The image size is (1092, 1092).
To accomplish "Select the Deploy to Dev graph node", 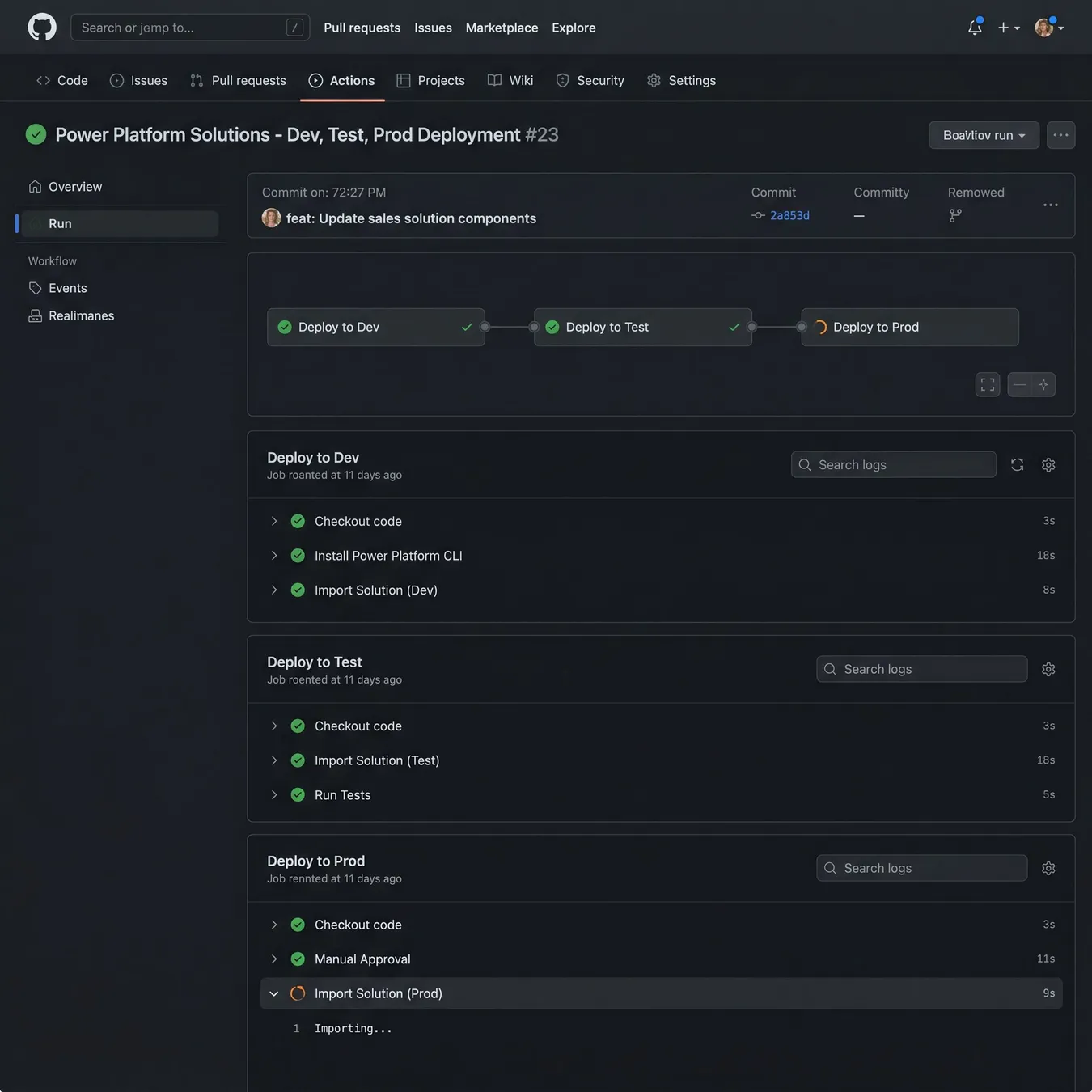I will point(376,327).
